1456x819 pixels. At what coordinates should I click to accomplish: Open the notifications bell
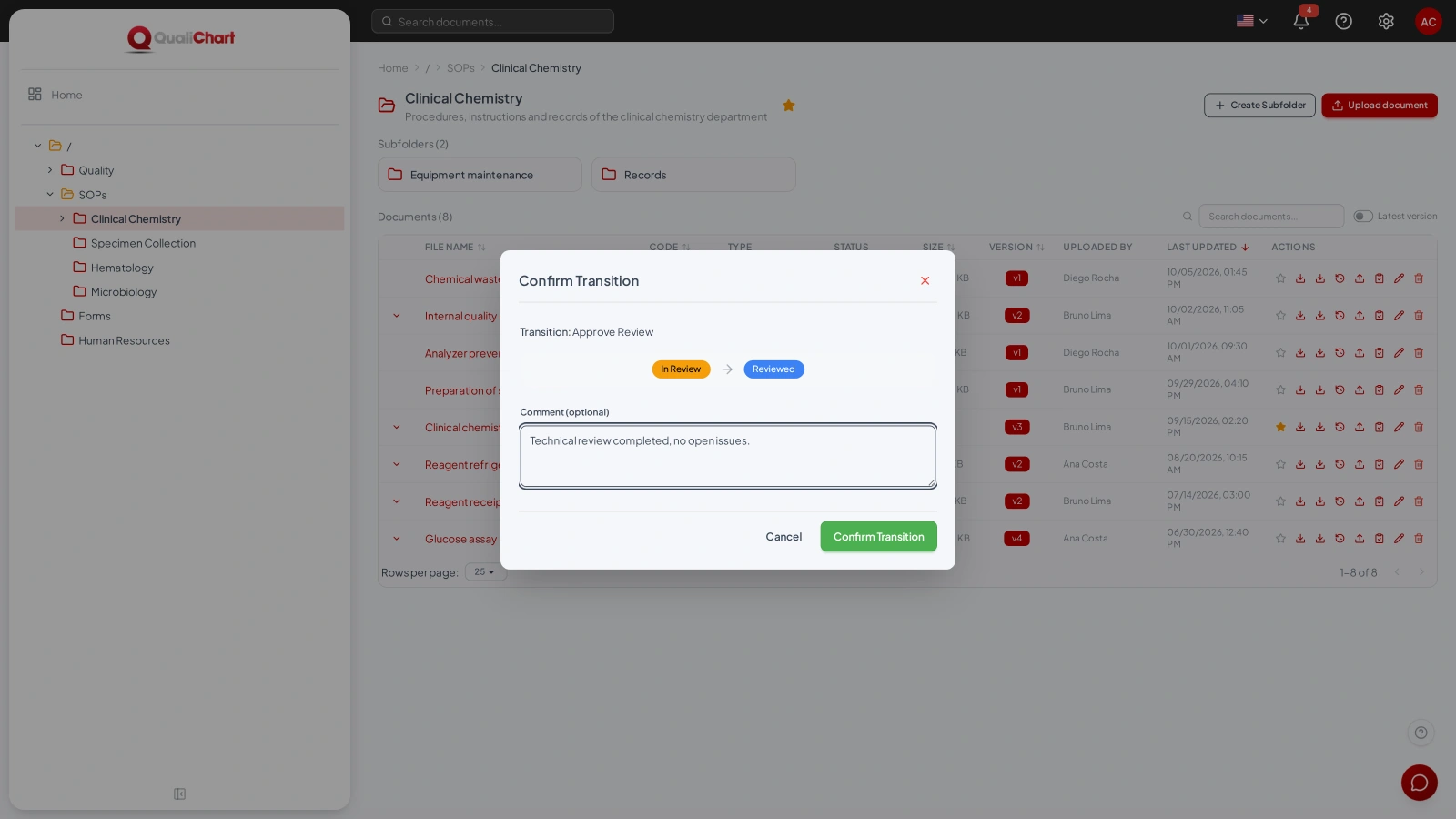1300,21
